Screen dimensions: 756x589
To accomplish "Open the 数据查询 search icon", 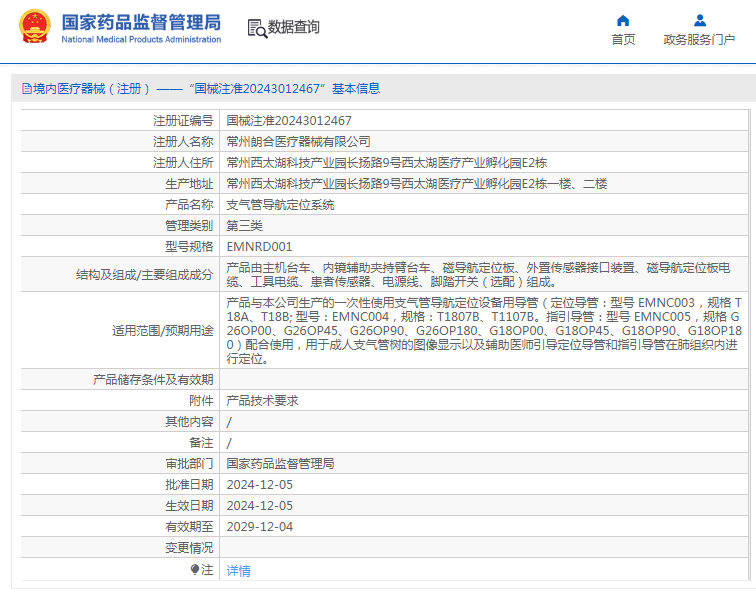I will click(257, 28).
